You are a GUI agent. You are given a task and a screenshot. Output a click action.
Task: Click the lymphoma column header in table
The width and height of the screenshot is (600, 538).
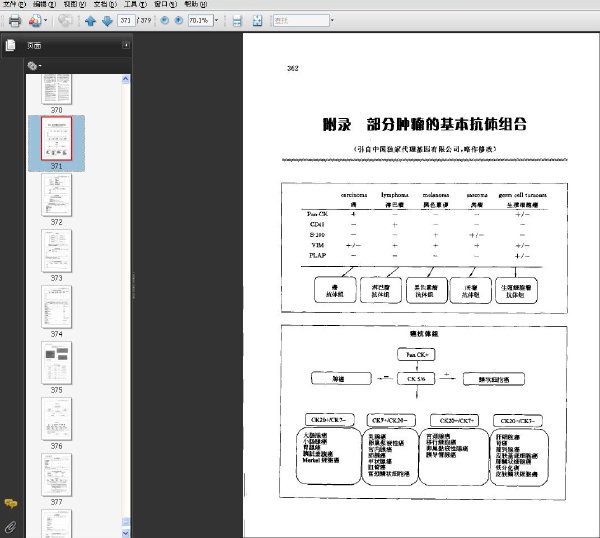(x=395, y=195)
